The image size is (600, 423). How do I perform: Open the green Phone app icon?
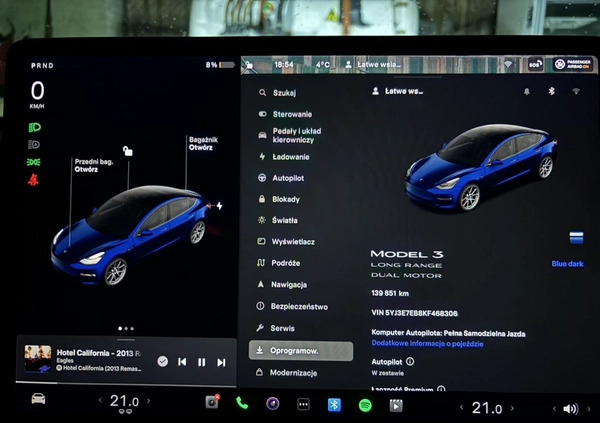[x=242, y=403]
